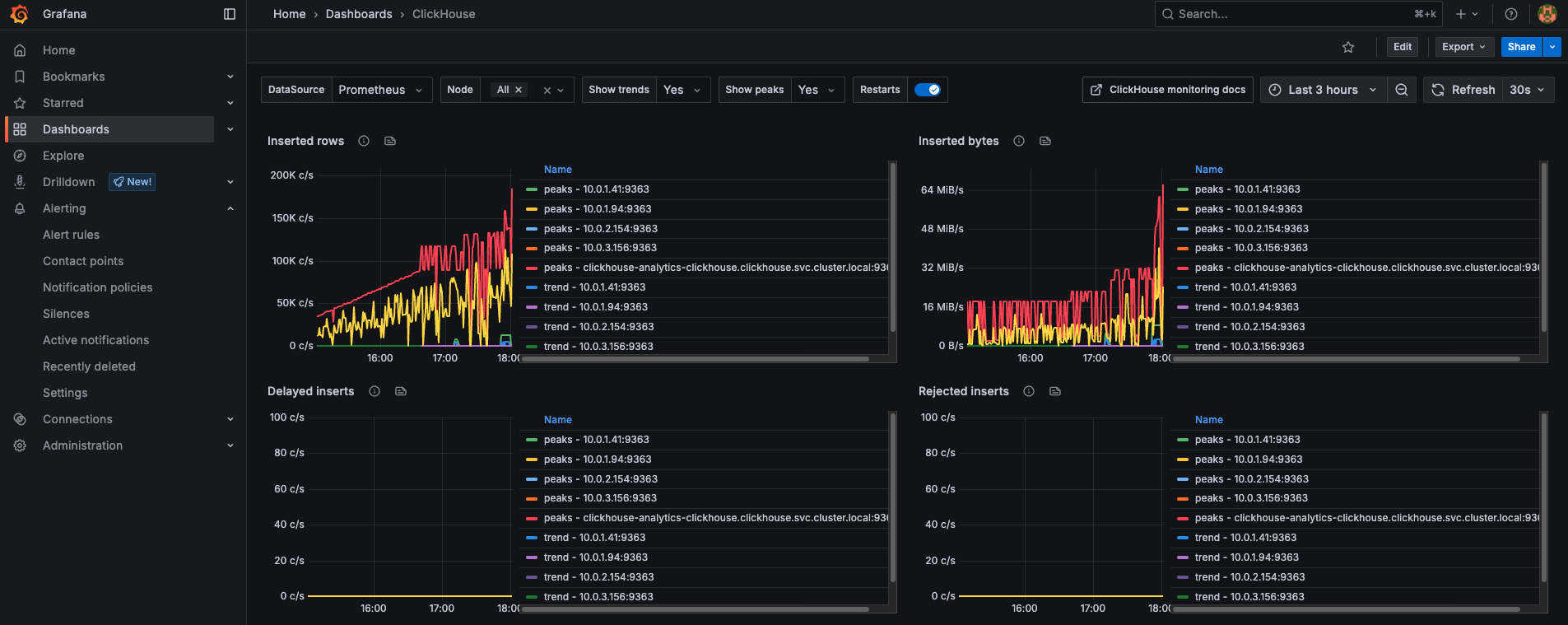This screenshot has height=625, width=1568.
Task: Mark dashboard as favorite with star icon
Action: [1348, 47]
